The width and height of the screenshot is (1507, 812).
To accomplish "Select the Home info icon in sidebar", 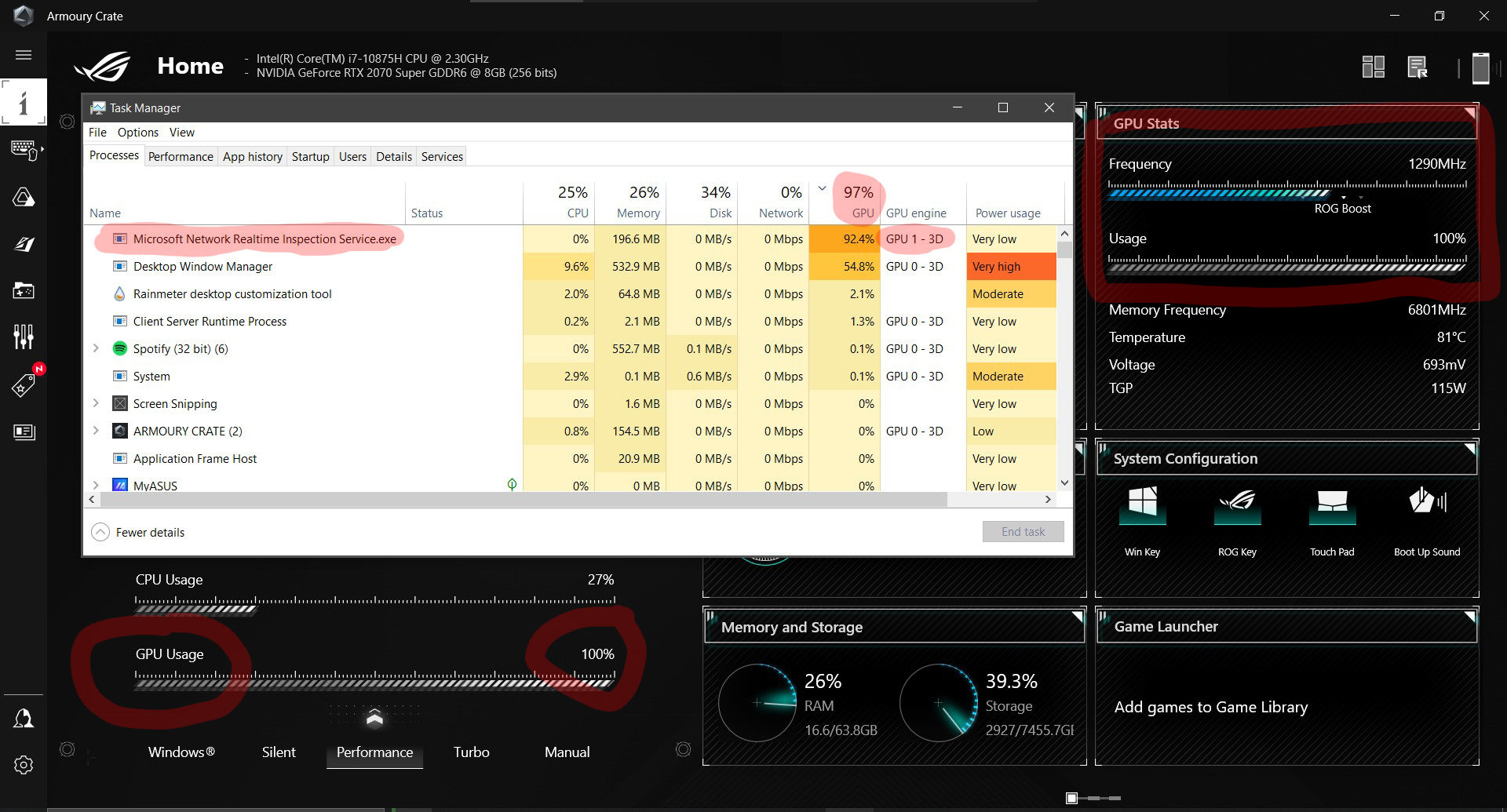I will point(24,102).
